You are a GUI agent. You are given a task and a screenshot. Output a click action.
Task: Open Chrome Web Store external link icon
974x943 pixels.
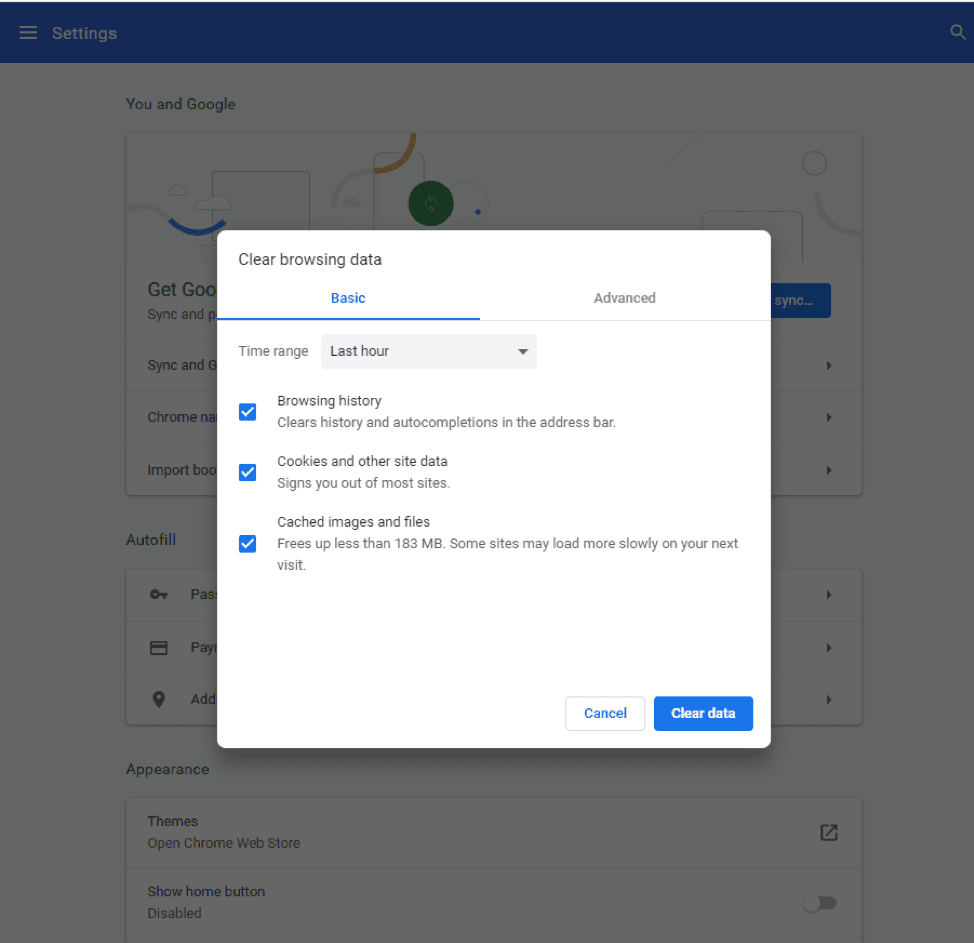[829, 832]
